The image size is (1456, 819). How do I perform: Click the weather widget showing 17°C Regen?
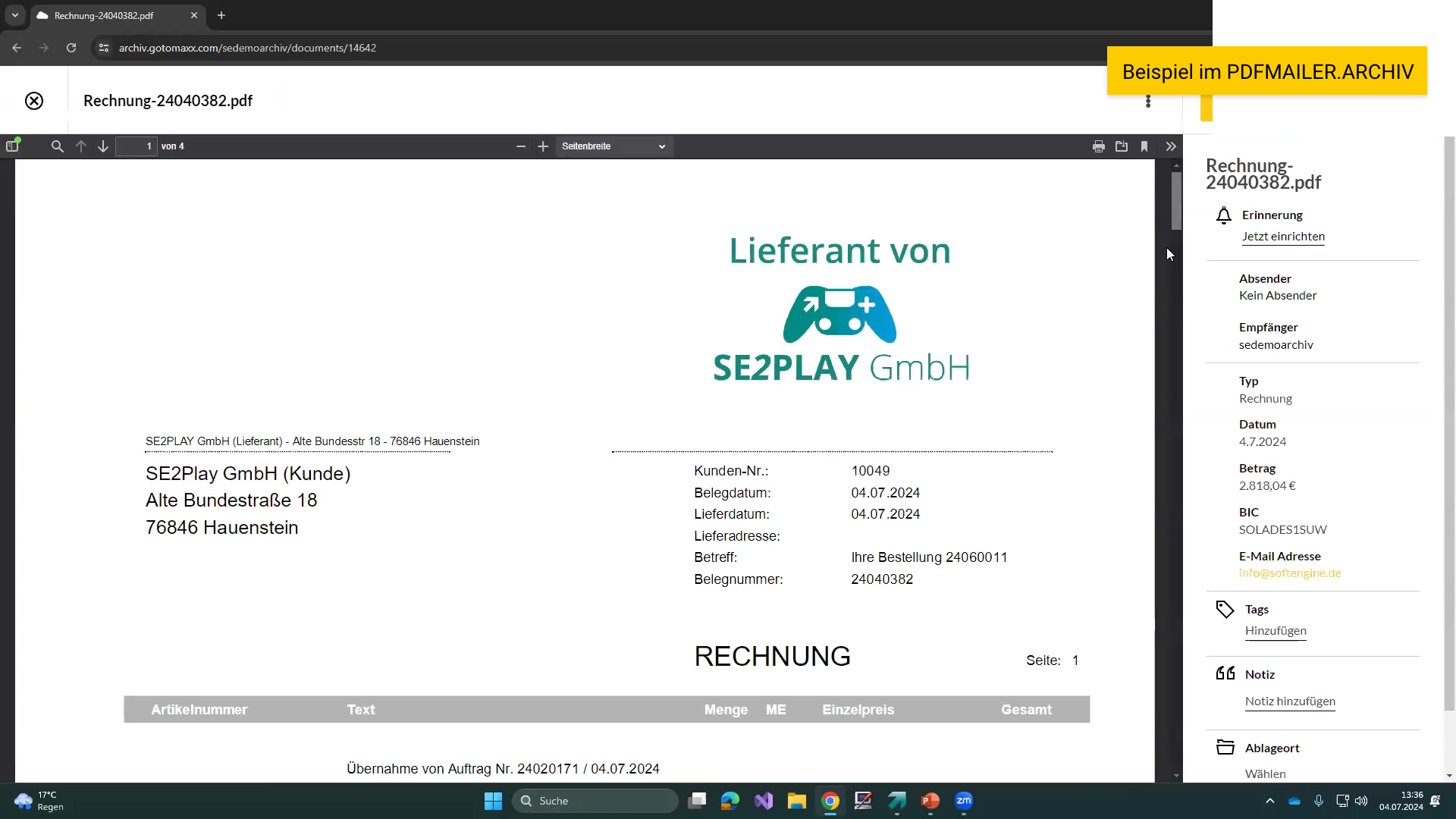39,801
